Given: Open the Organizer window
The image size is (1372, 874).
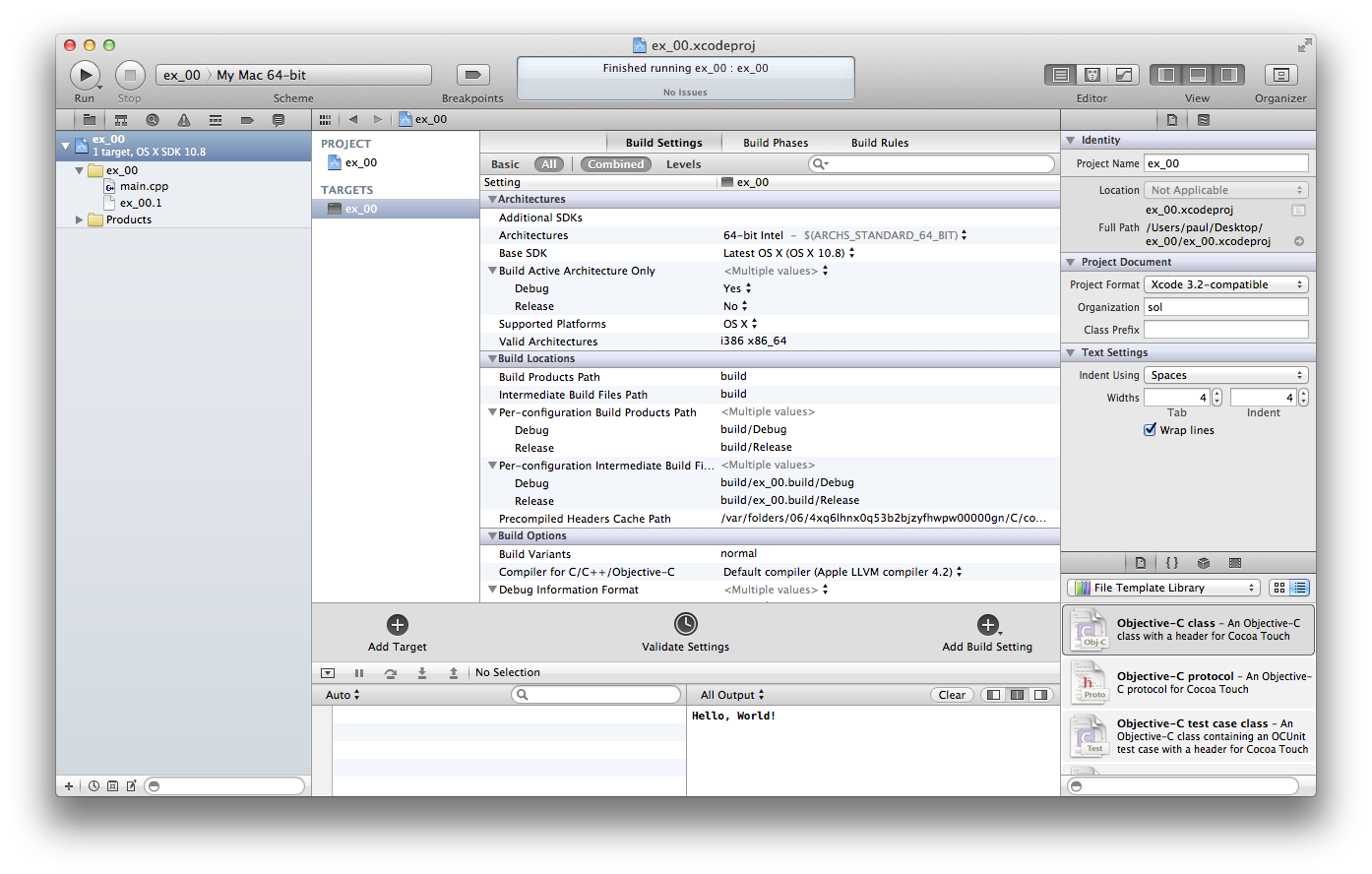Looking at the screenshot, I should (x=1280, y=75).
